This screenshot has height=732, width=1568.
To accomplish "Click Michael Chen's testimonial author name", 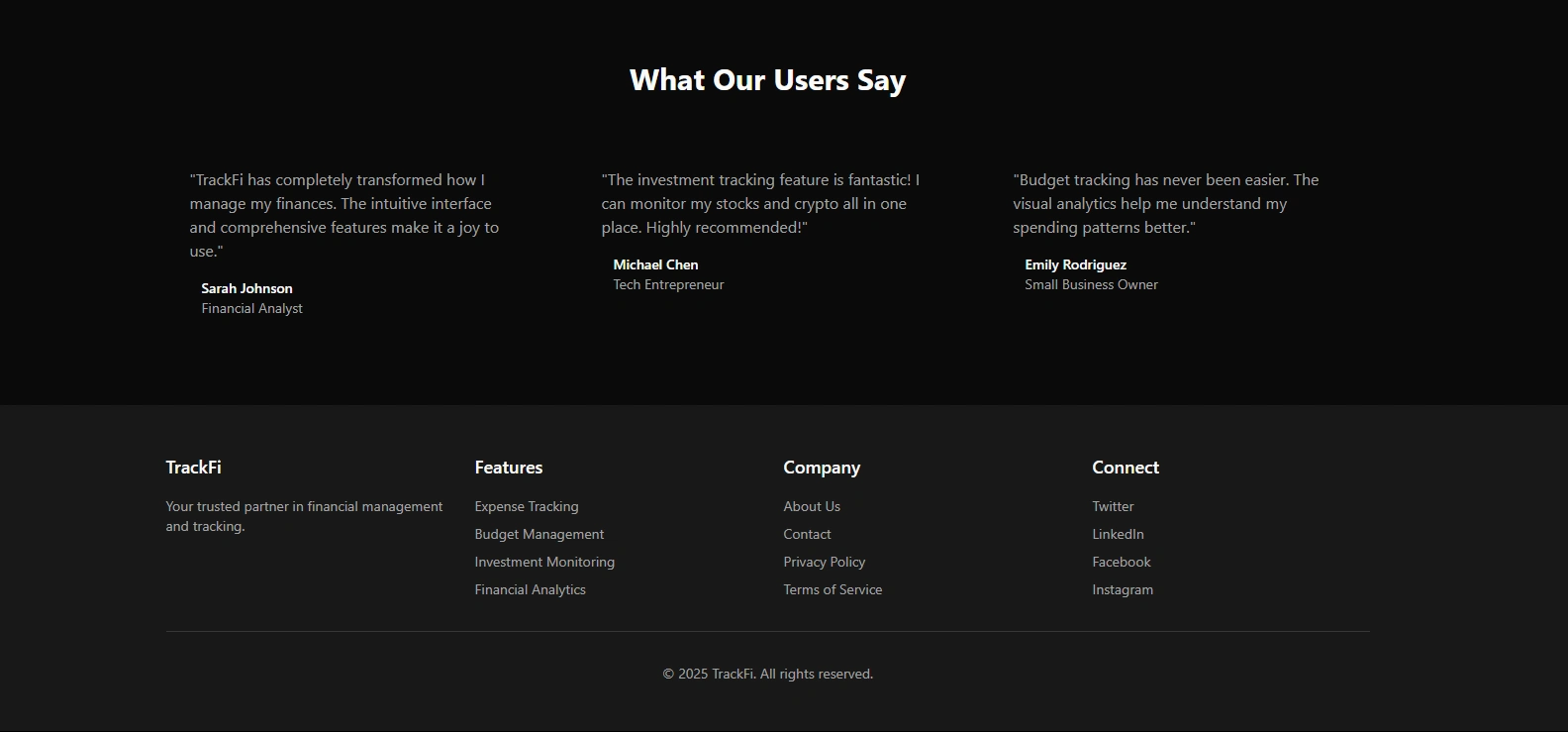I will (655, 264).
